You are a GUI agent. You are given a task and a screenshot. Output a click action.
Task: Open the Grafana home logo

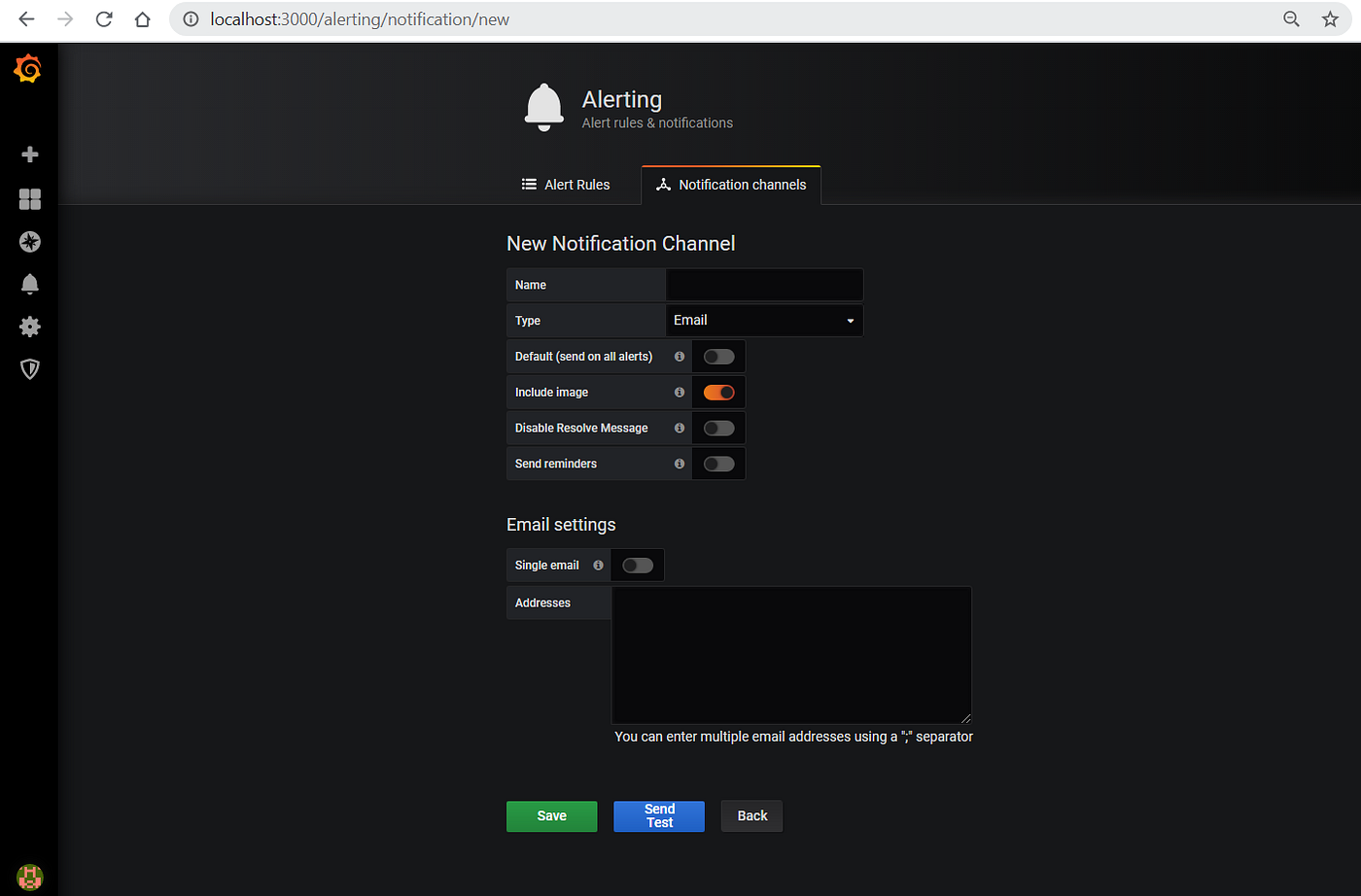(28, 68)
